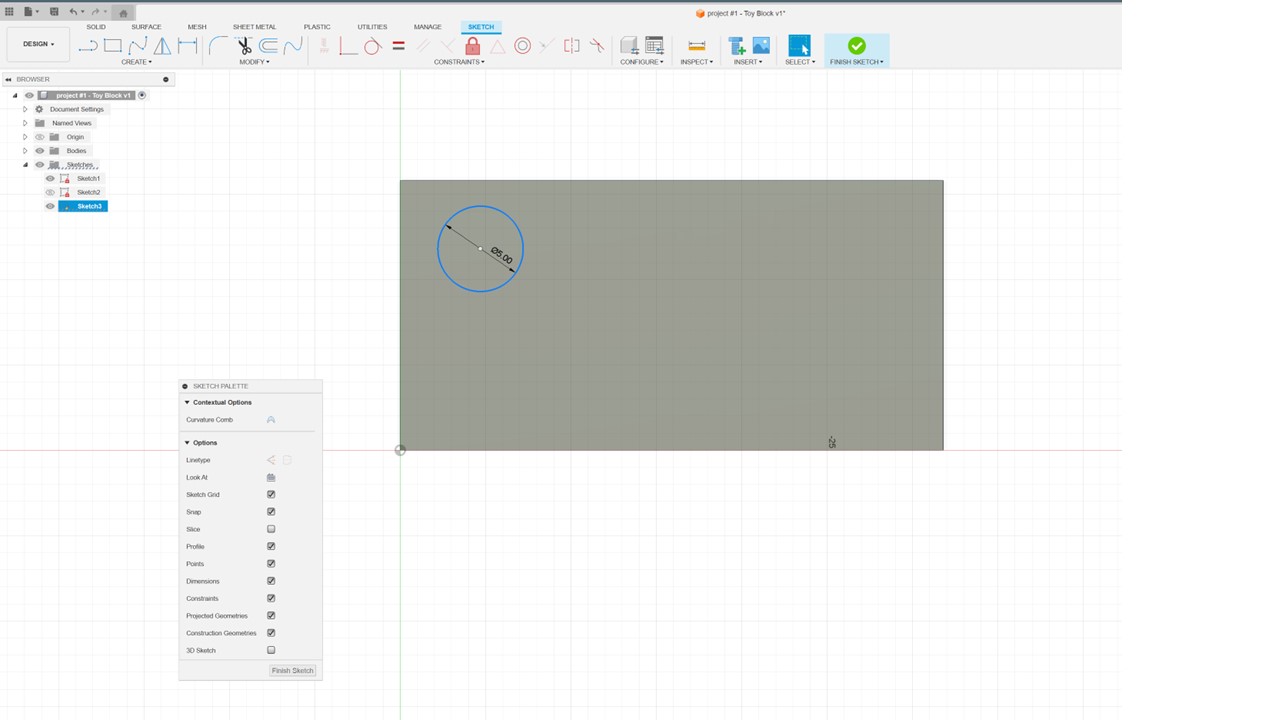Click the Look At icon in Sketch Palette
Image resolution: width=1280 pixels, height=720 pixels.
[x=271, y=477]
